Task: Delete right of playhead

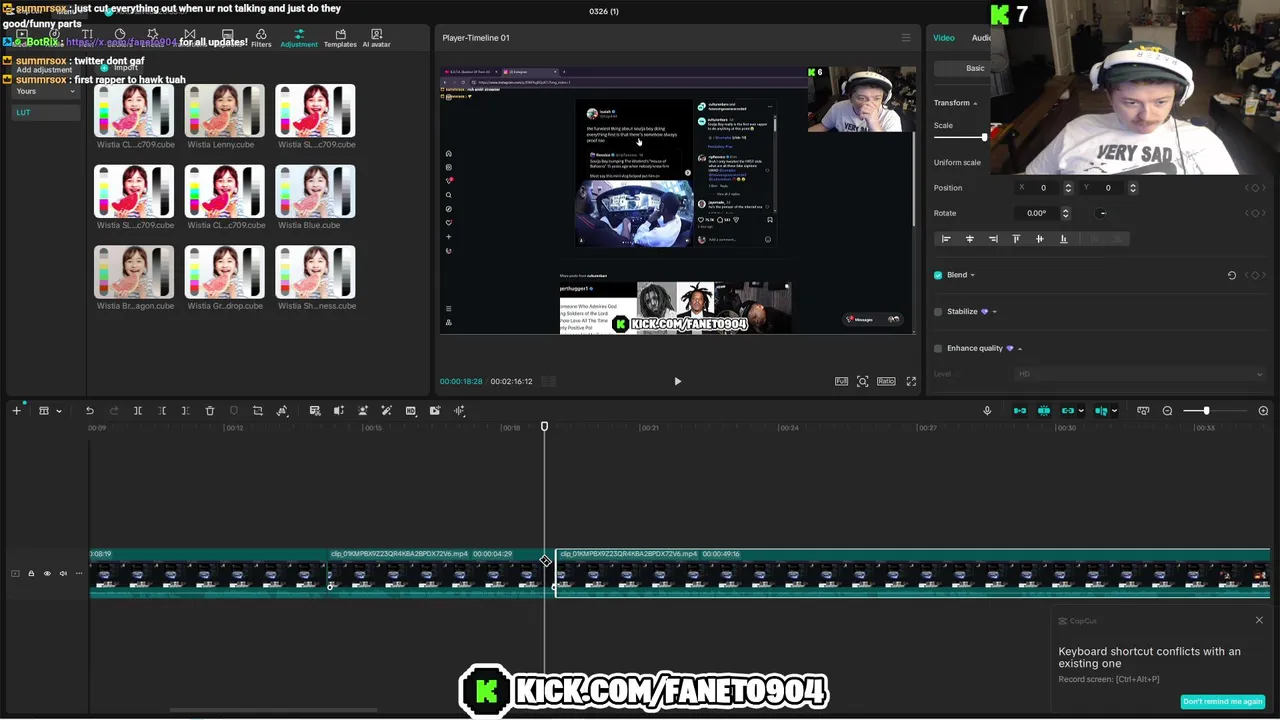Action: (x=186, y=411)
